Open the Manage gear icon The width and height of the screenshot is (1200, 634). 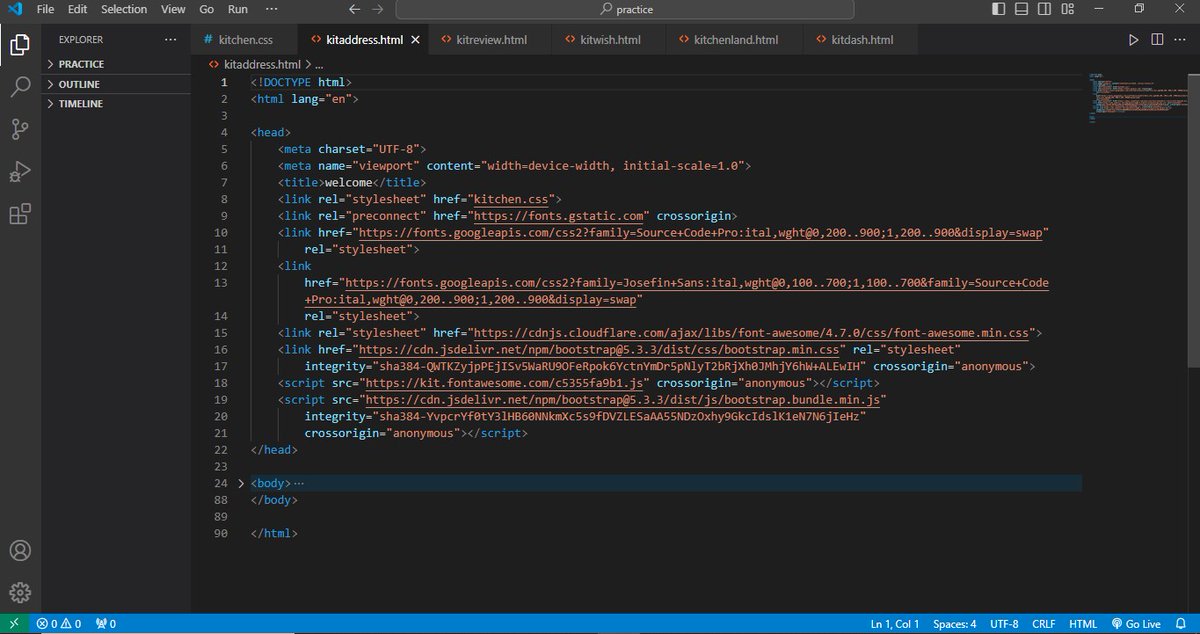pyautogui.click(x=19, y=592)
